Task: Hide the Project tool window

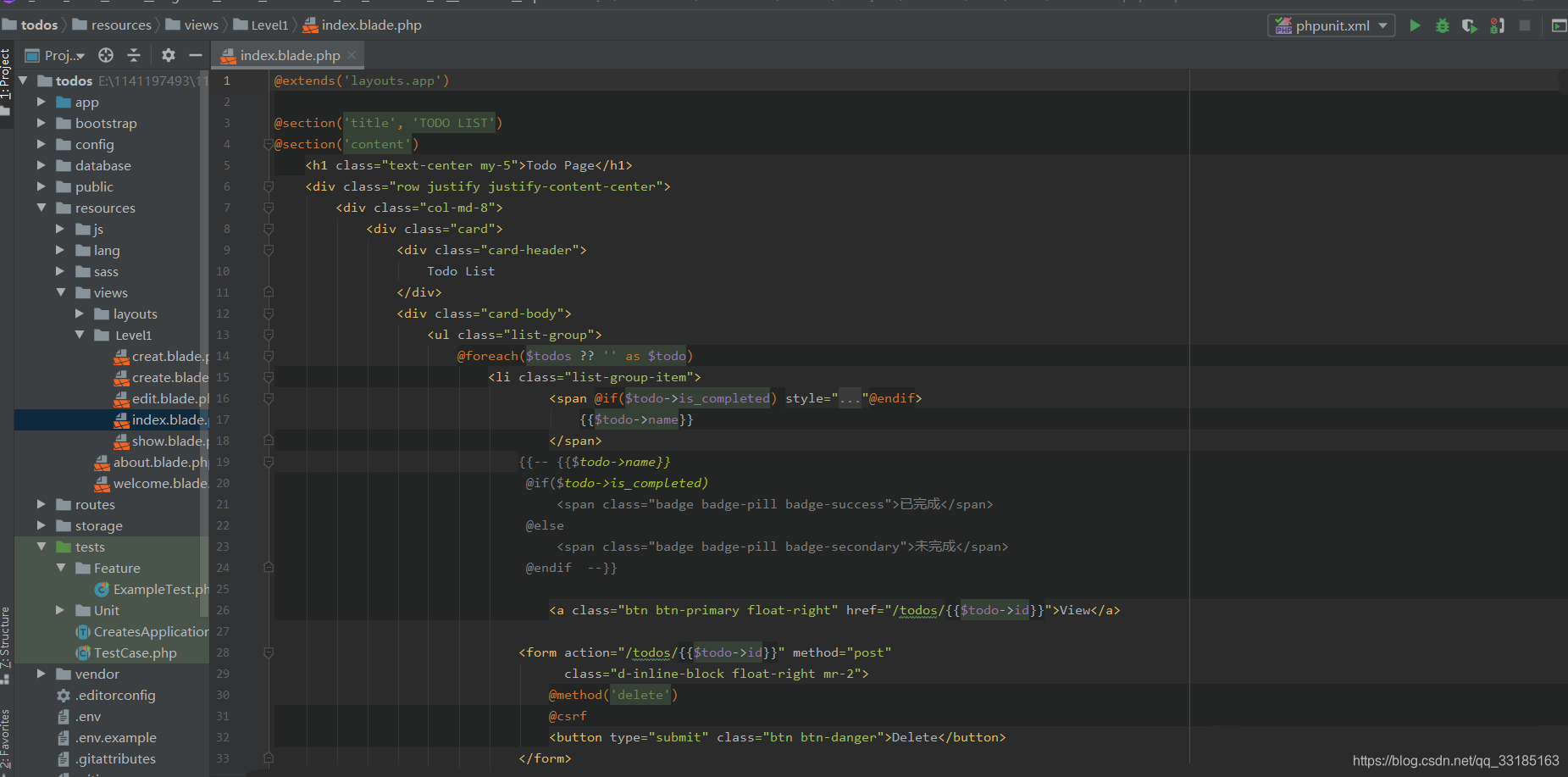Action: click(x=196, y=55)
